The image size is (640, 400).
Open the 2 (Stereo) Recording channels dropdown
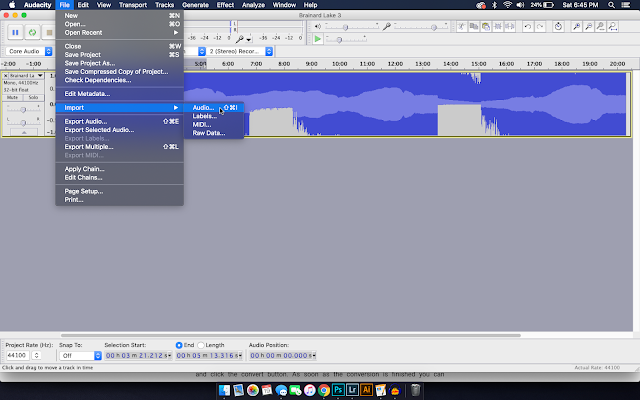pyautogui.click(x=240, y=51)
